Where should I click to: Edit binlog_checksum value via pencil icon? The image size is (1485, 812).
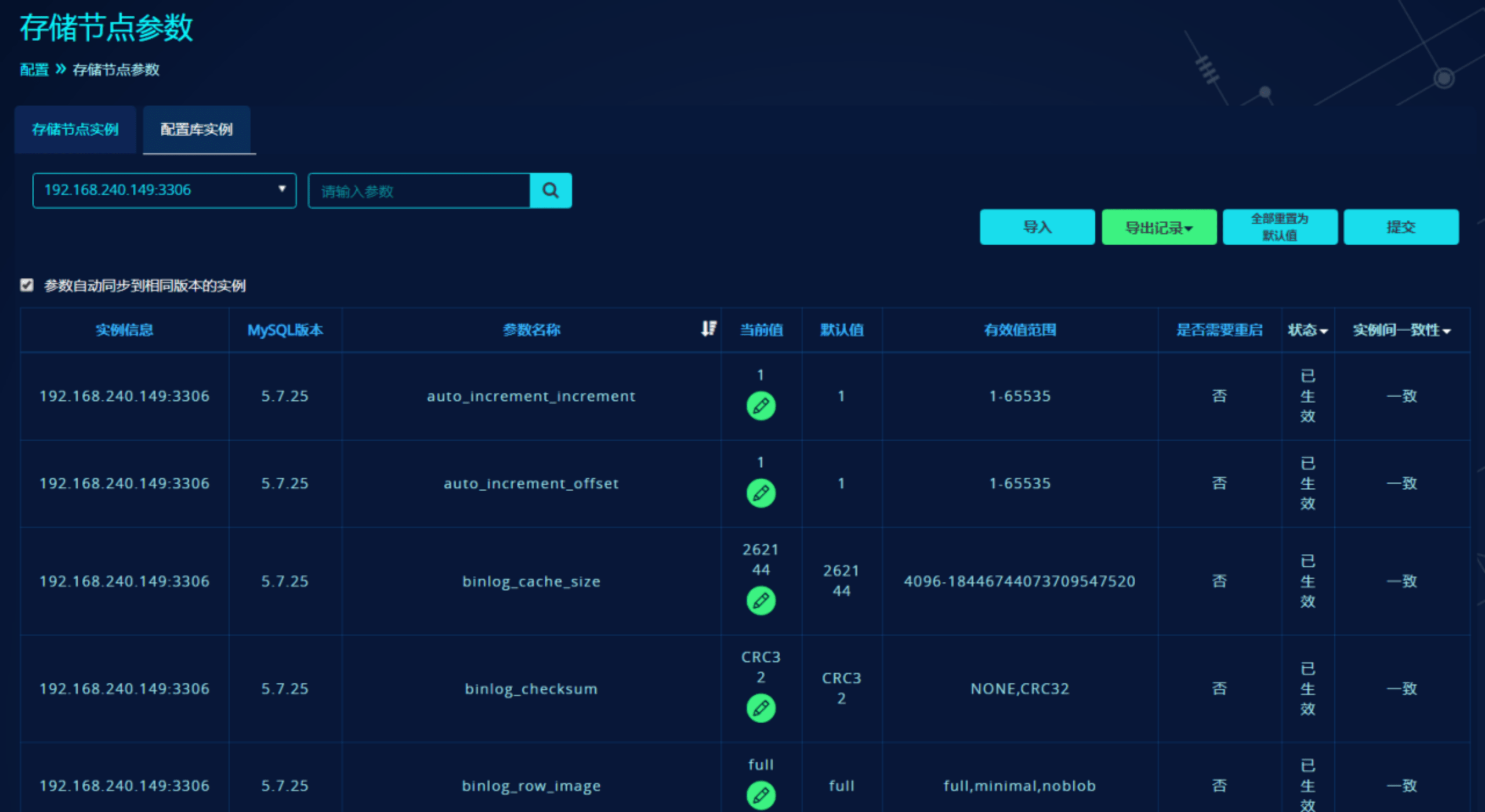click(760, 708)
